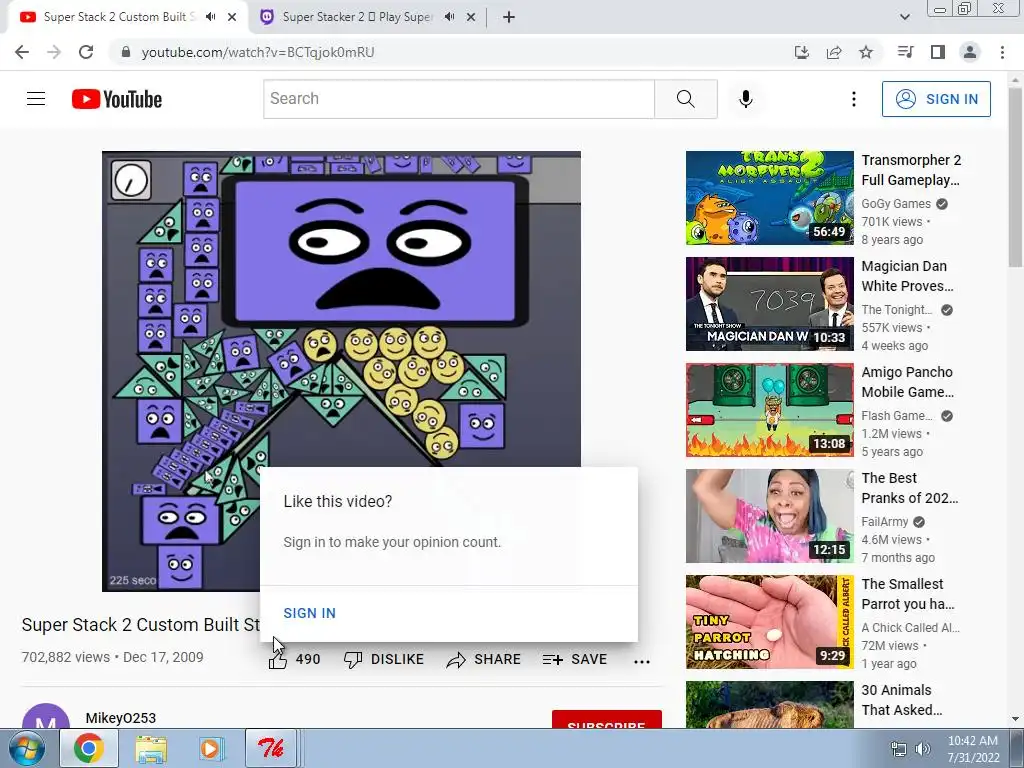Image resolution: width=1024 pixels, height=768 pixels.
Task: Mute audio on Super Stack 2 YouTube tab
Action: (x=210, y=17)
